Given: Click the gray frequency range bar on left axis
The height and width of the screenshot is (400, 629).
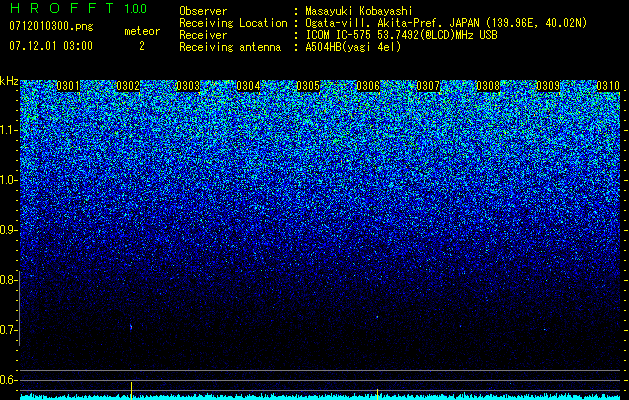Looking at the screenshot, I should [x=20, y=309].
